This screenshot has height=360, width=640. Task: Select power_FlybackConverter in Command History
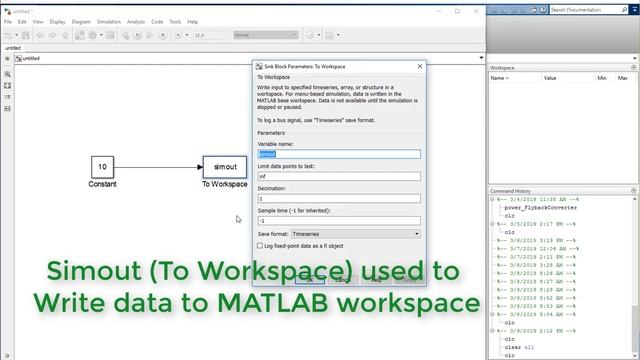[x=540, y=208]
